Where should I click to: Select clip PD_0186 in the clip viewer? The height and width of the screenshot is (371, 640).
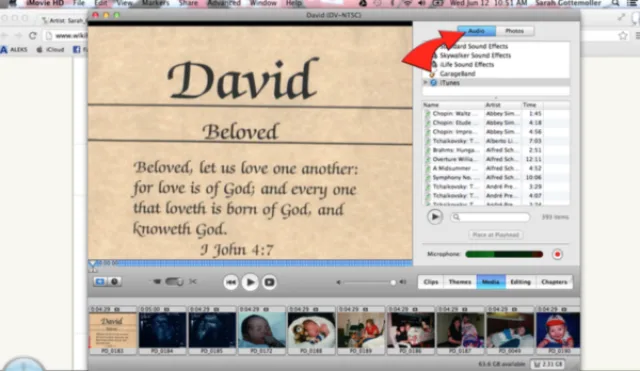click(411, 331)
